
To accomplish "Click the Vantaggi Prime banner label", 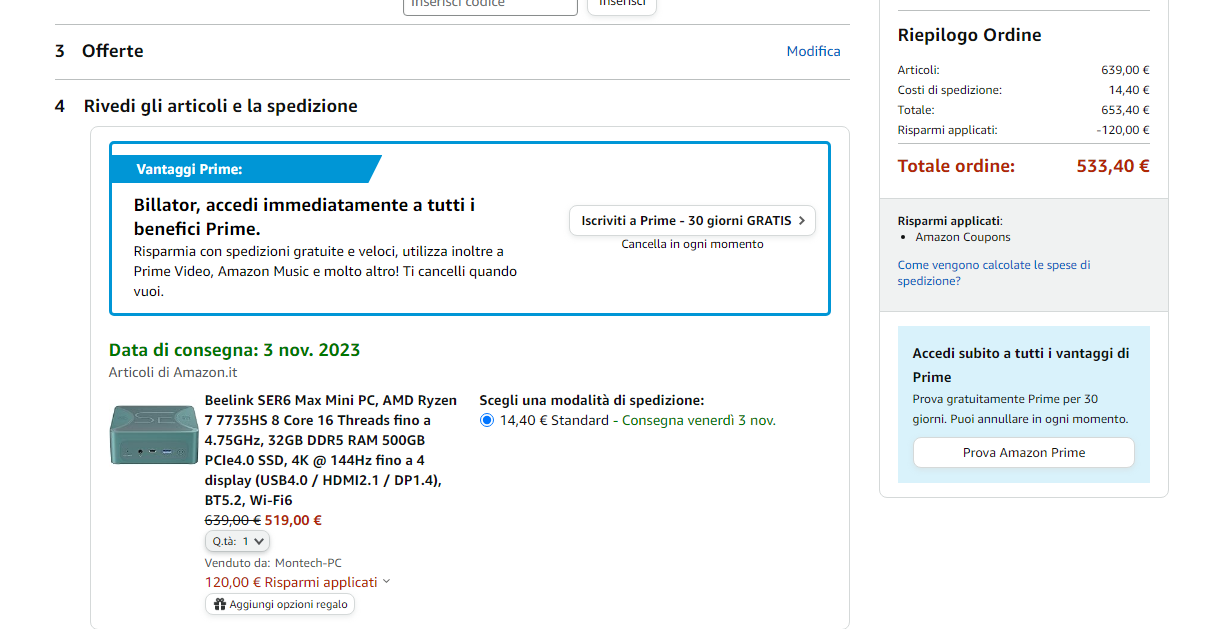I will click(x=189, y=170).
